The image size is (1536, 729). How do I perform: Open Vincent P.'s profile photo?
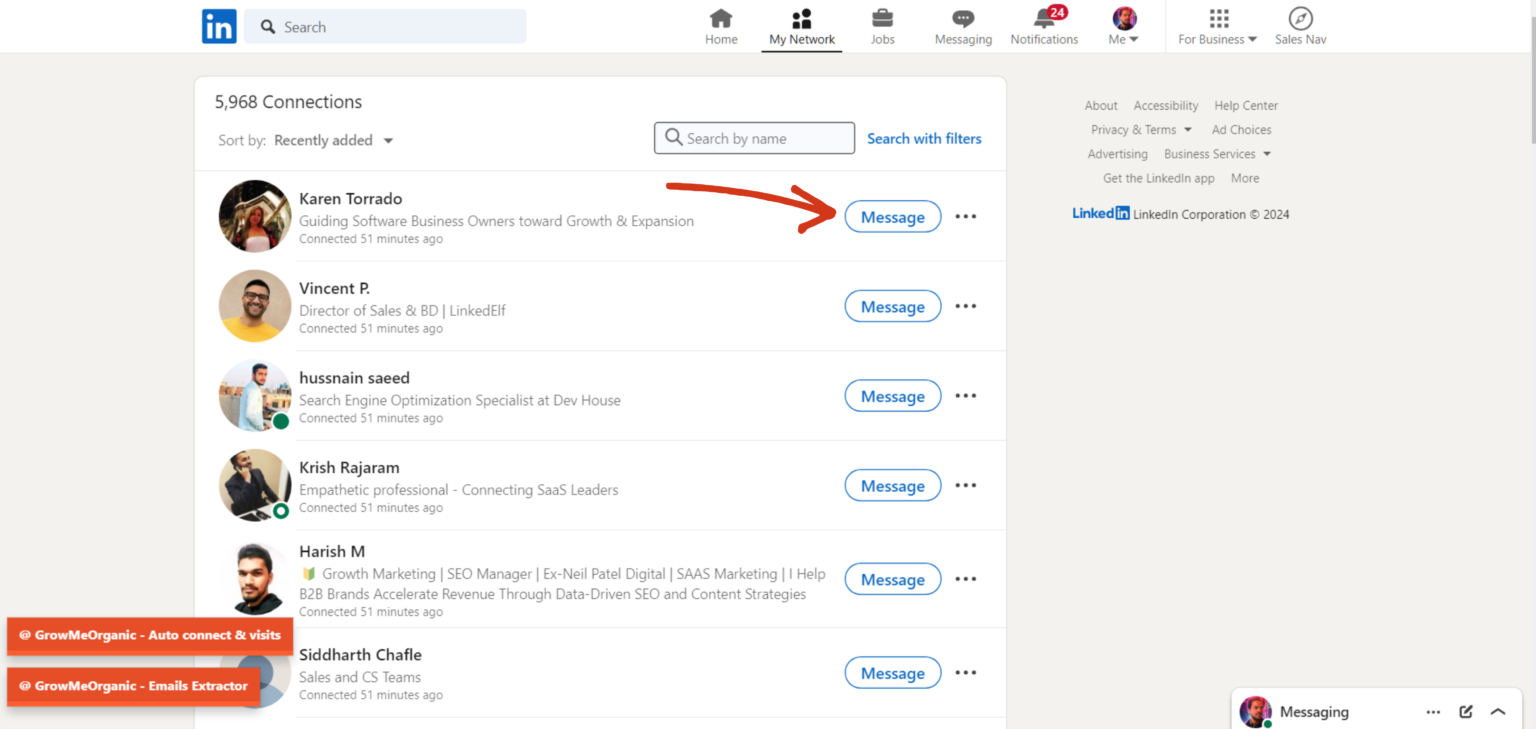pyautogui.click(x=255, y=306)
